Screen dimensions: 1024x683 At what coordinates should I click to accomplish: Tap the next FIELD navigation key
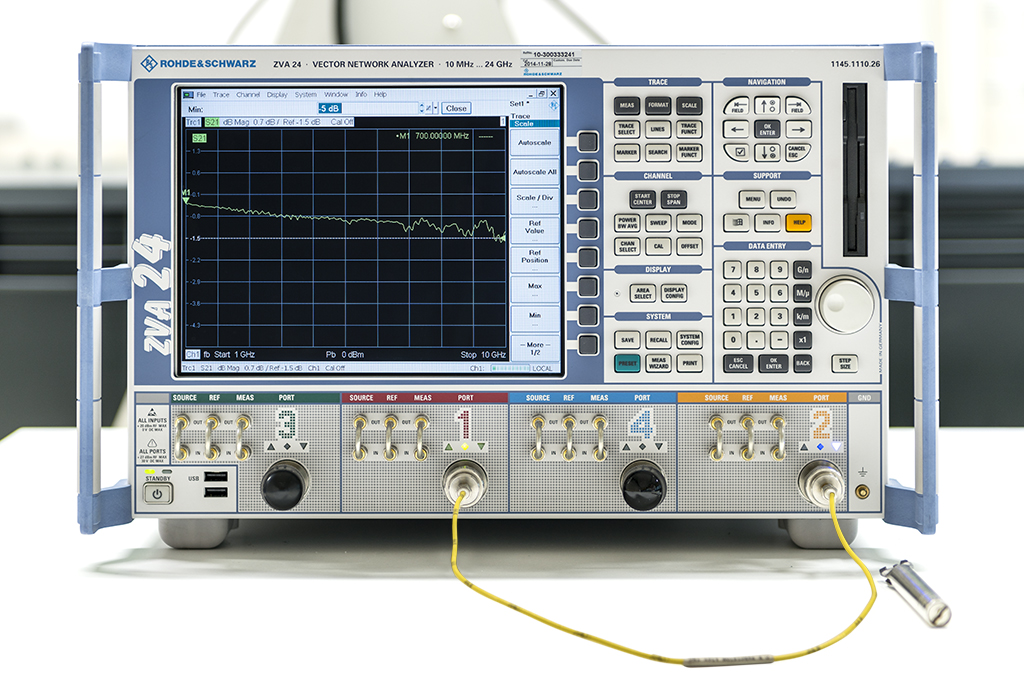pyautogui.click(x=797, y=106)
